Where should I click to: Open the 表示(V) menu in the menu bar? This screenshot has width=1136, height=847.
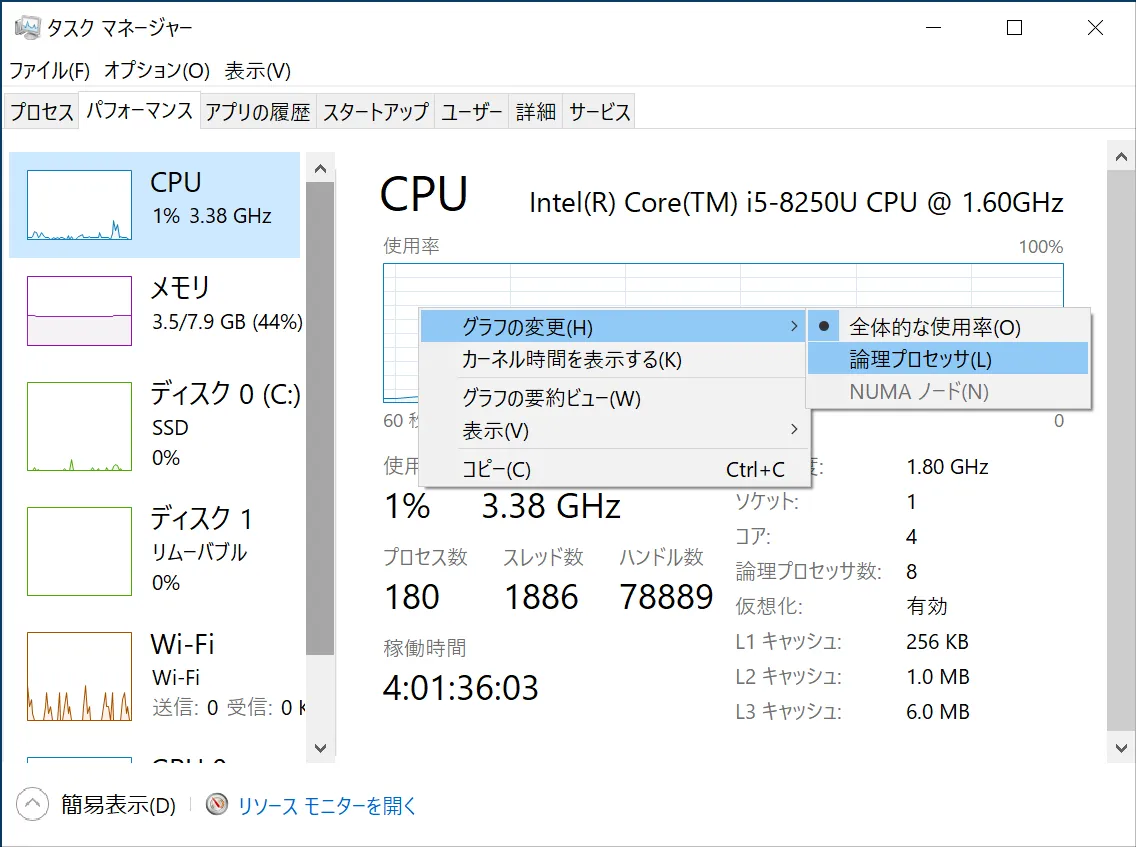pos(257,70)
